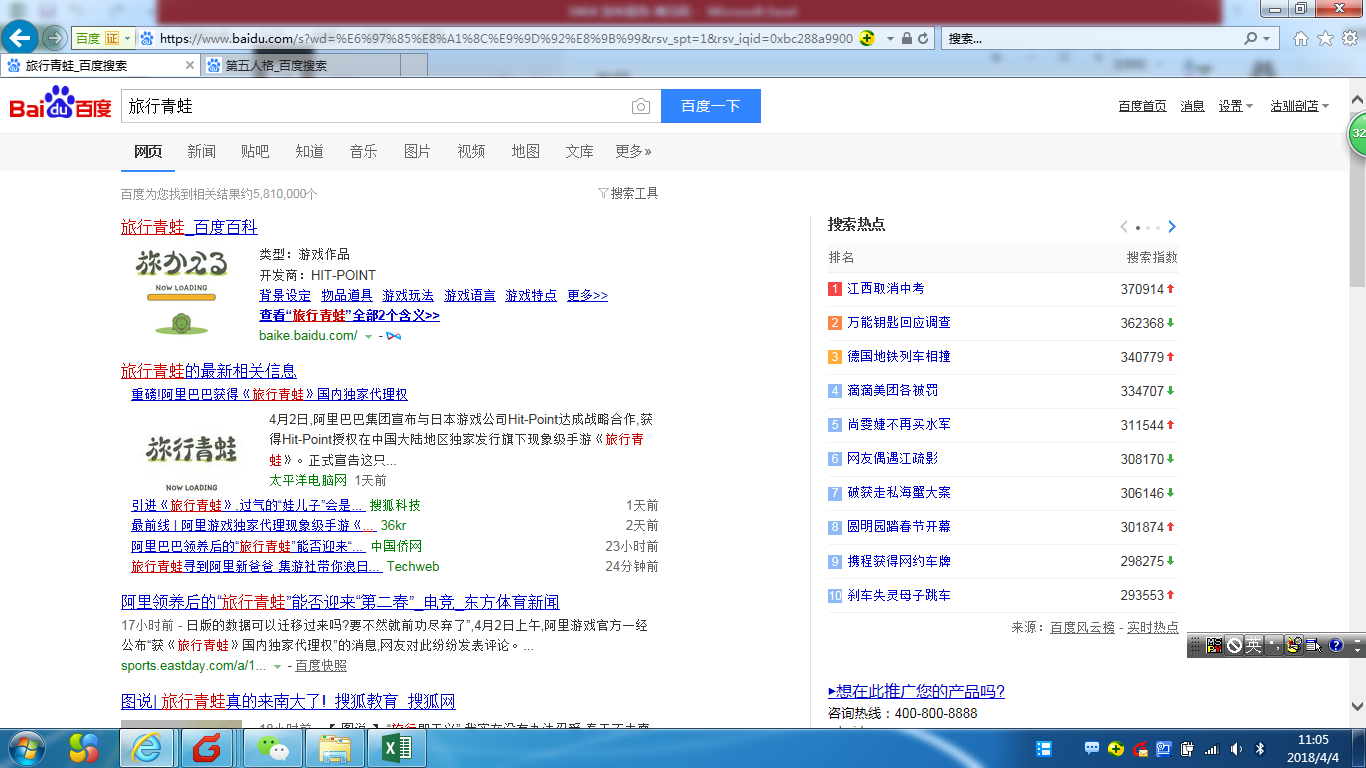
Task: Click the magnifier icon in the browser search box
Action: (1251, 38)
